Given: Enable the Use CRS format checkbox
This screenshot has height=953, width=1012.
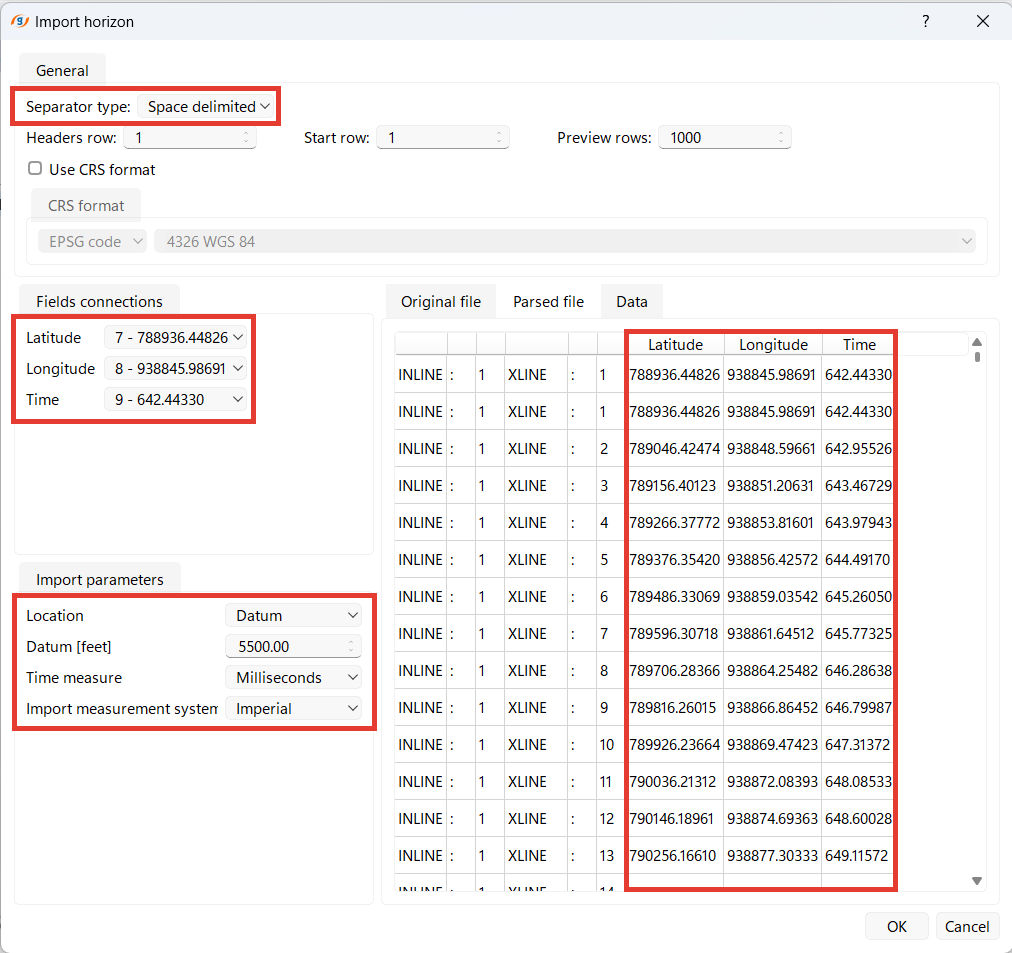Looking at the screenshot, I should pos(35,169).
